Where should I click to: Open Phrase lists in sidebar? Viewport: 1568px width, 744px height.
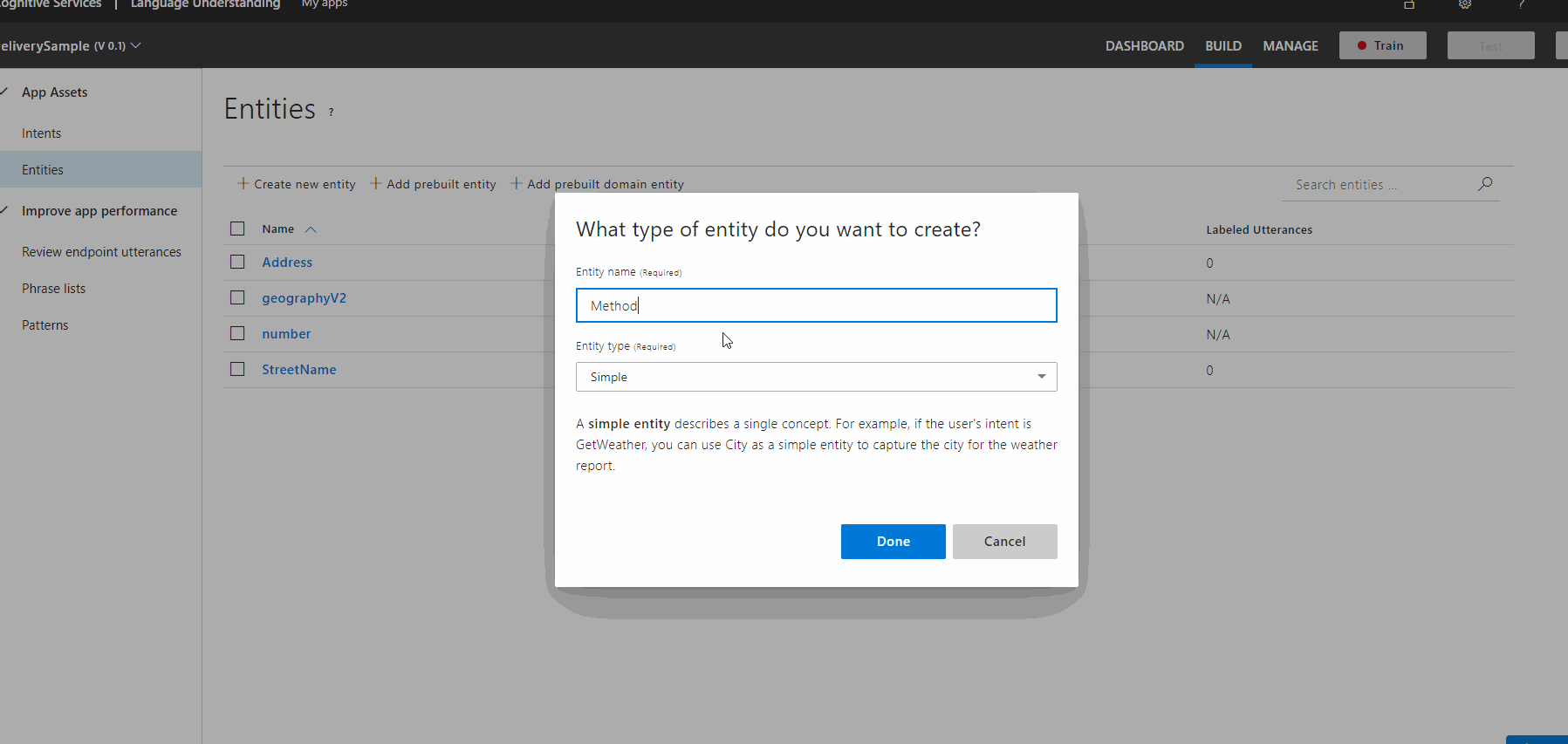(x=53, y=289)
